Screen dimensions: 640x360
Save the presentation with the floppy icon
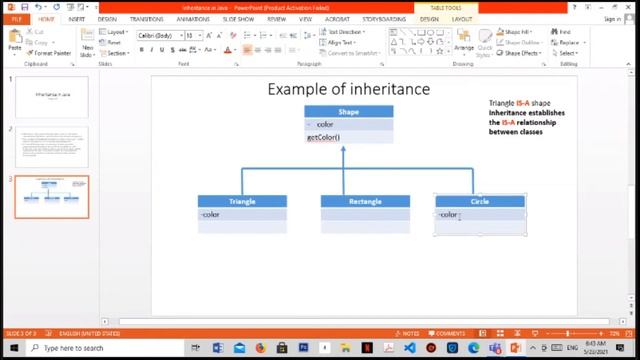click(24, 7)
